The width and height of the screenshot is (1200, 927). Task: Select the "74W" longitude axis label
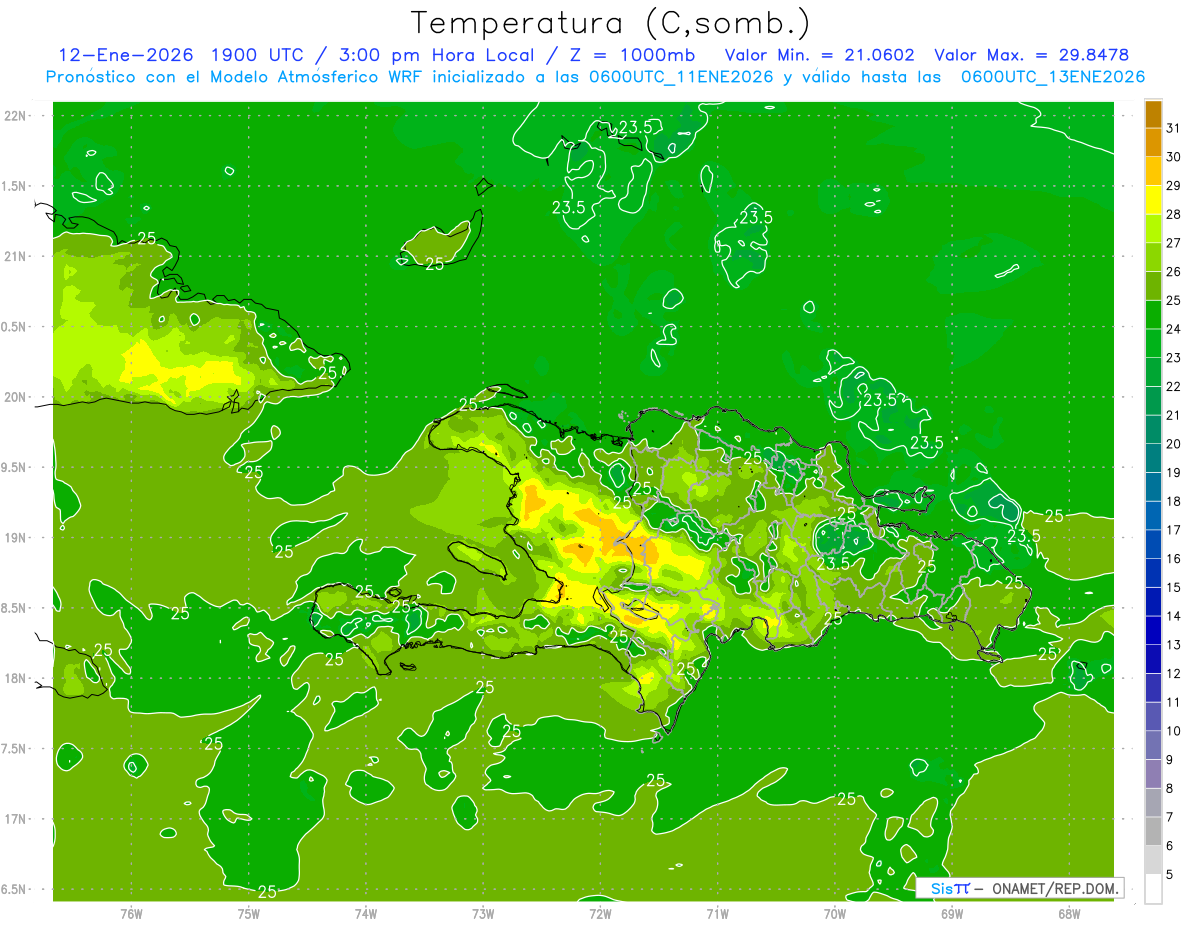366,913
